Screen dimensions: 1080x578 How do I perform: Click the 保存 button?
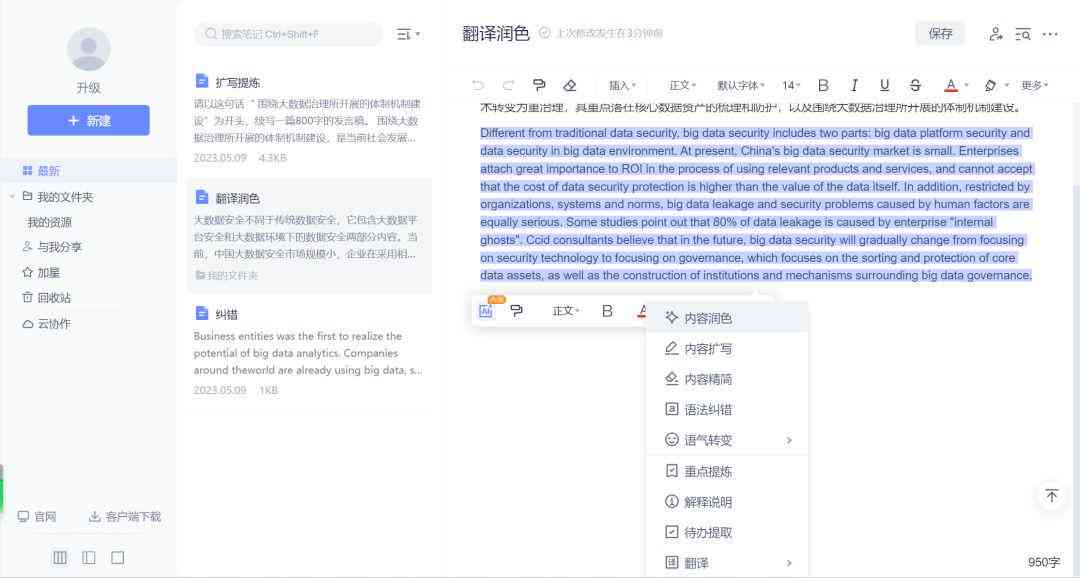[x=940, y=34]
